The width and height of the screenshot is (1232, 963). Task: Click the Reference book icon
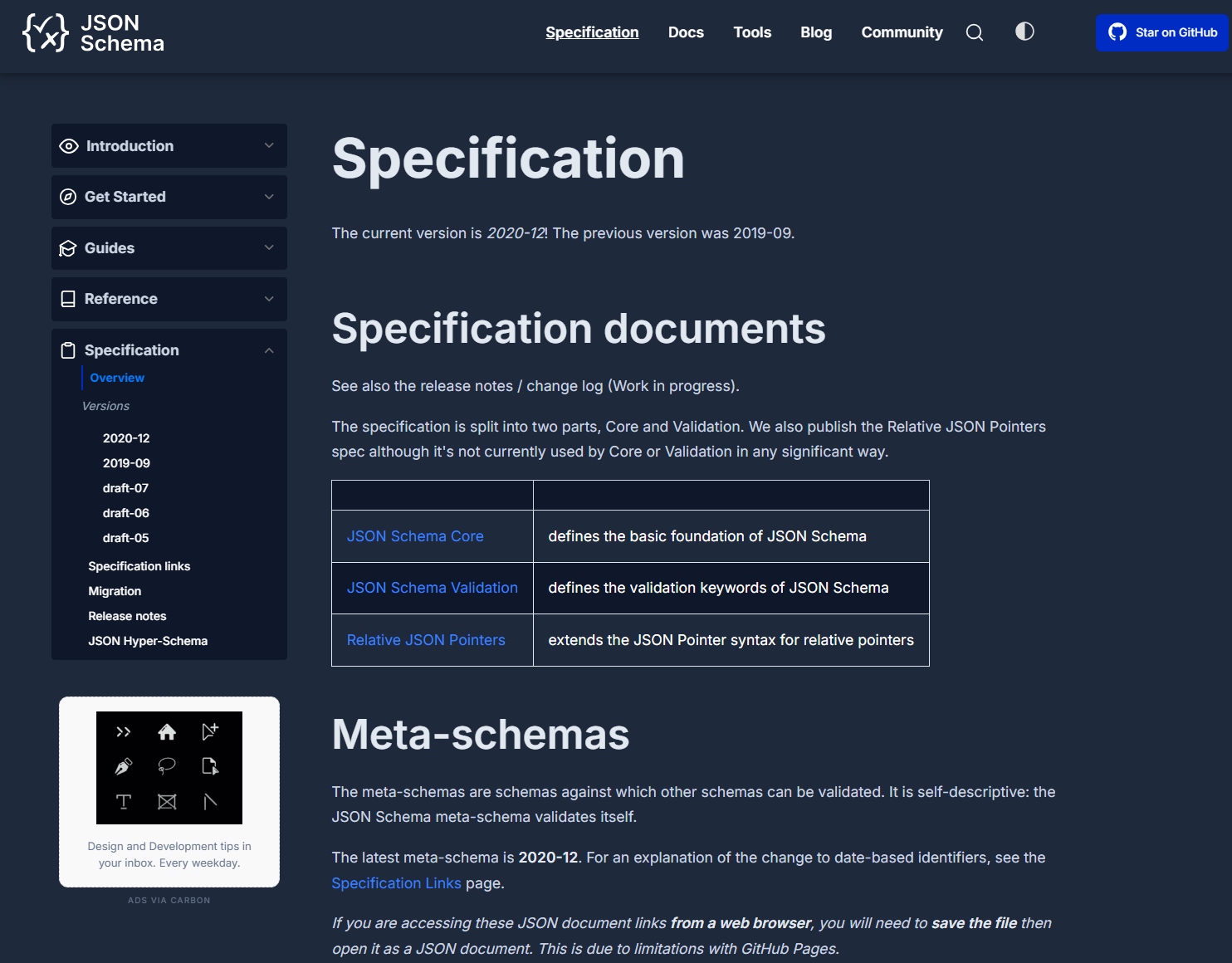68,299
